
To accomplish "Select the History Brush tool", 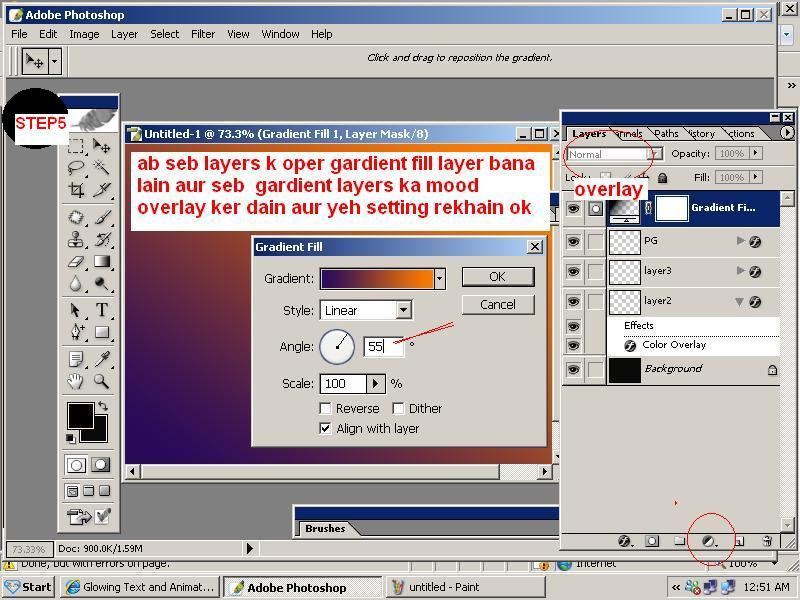I will pyautogui.click(x=102, y=239).
